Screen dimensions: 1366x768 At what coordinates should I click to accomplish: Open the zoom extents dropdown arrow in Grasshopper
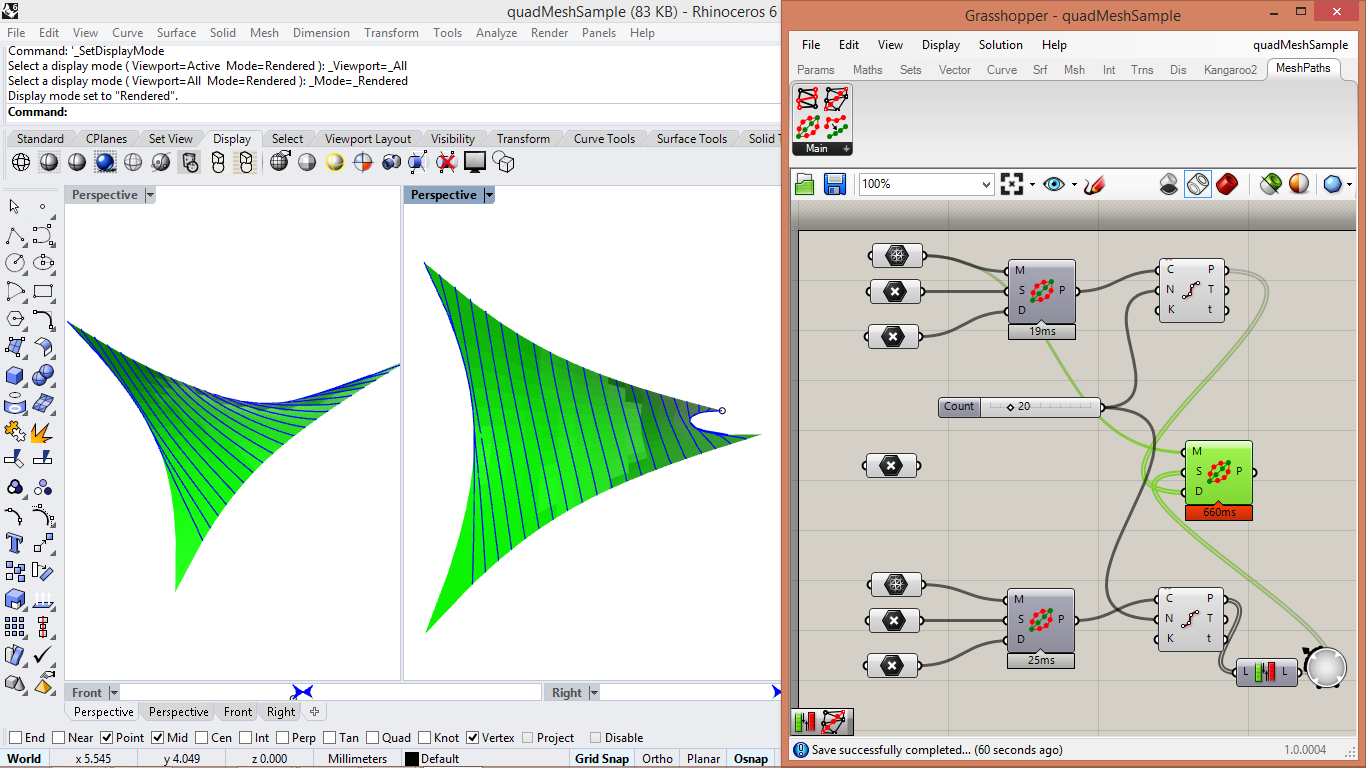[x=1033, y=184]
